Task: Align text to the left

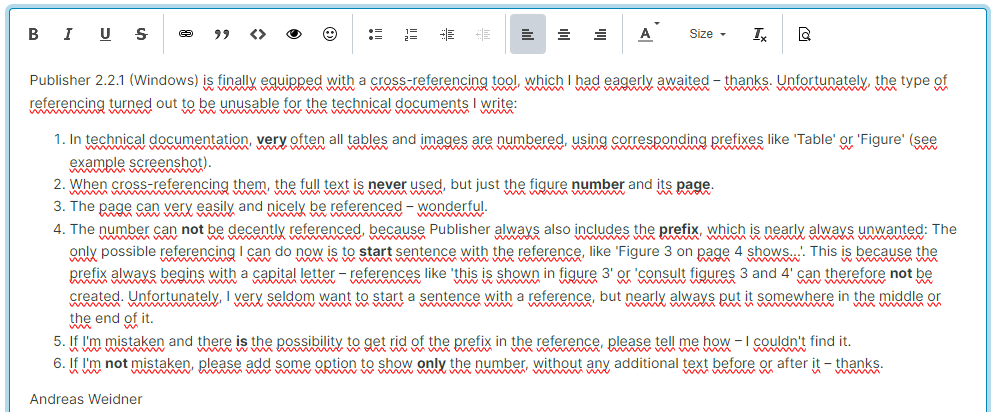Action: point(527,34)
